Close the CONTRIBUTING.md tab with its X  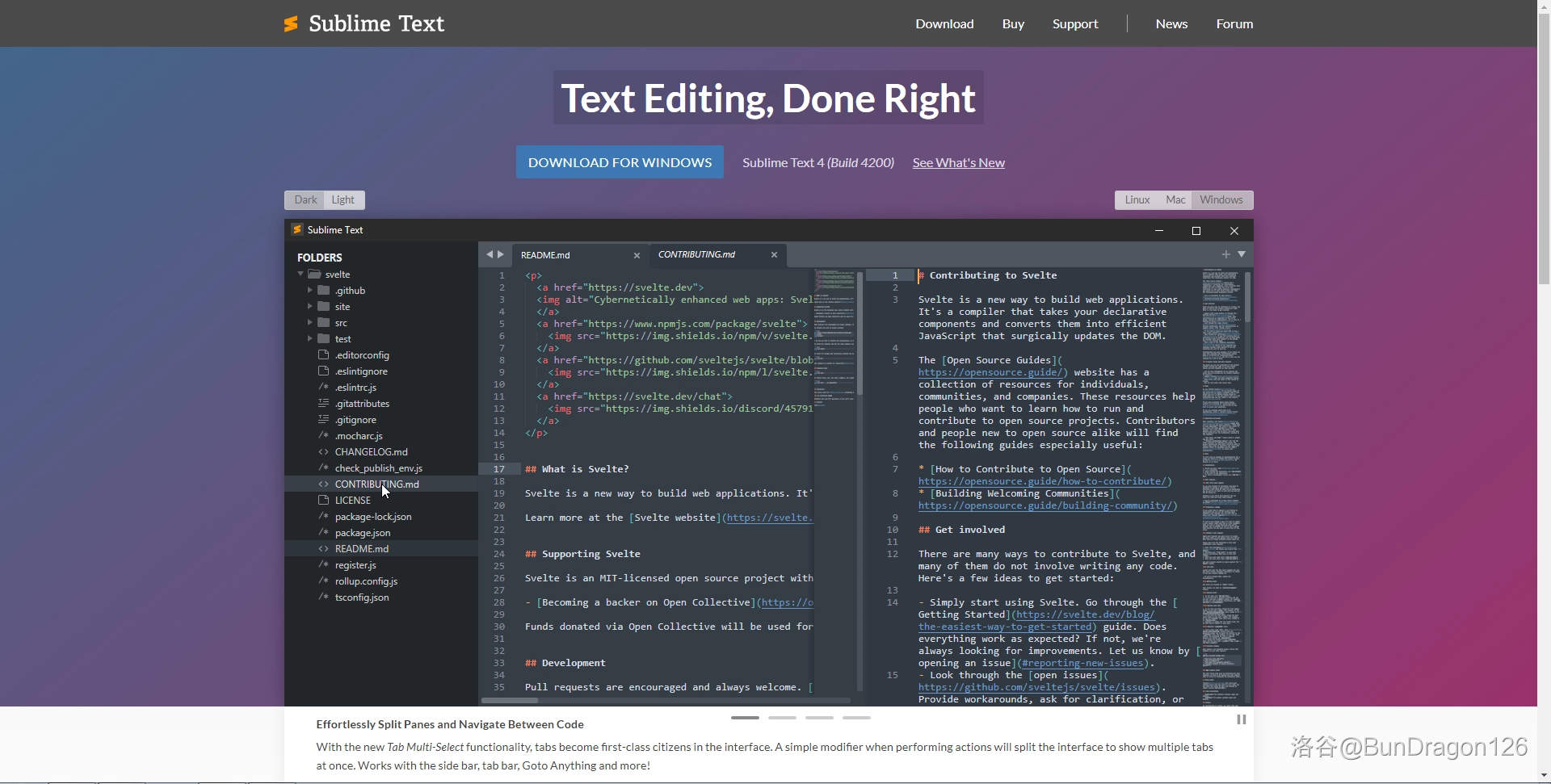[x=774, y=255]
